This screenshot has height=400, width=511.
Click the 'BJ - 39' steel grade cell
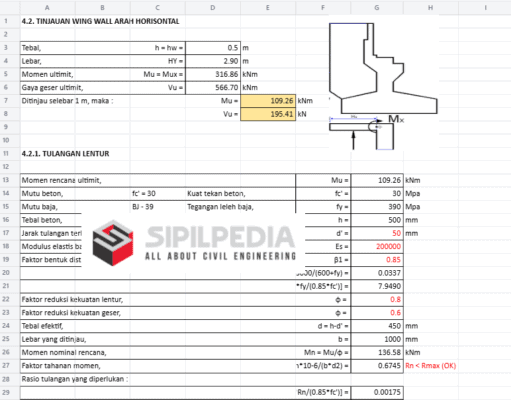pyautogui.click(x=157, y=207)
